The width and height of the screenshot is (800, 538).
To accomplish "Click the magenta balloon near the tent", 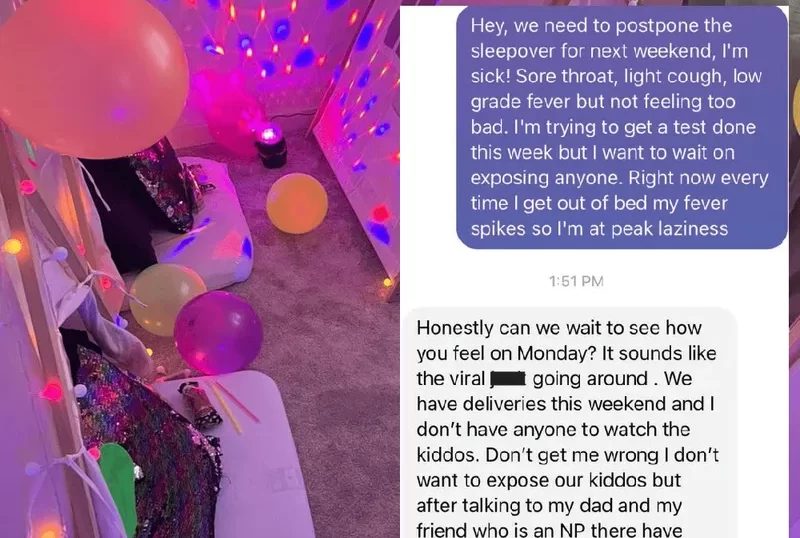I will click(x=218, y=332).
